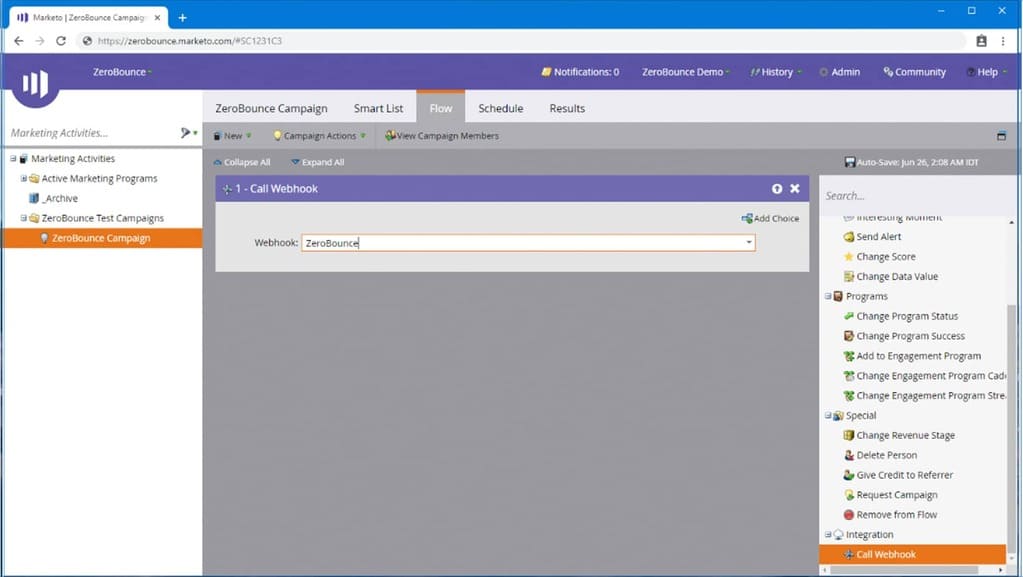Collapse ZeroBounce Test Campaigns folder
The width and height of the screenshot is (1023, 577).
[23, 218]
